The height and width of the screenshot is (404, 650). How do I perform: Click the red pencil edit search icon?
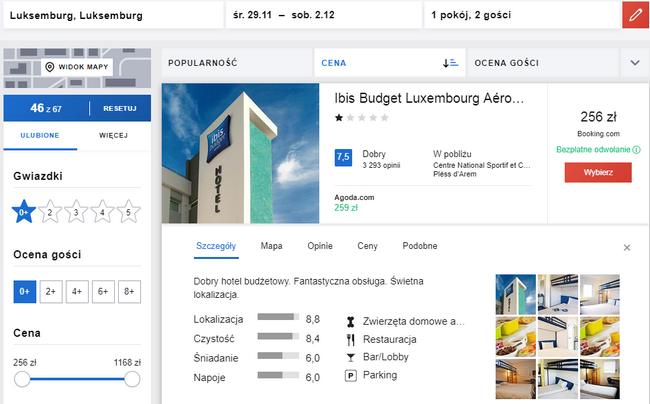coord(635,15)
